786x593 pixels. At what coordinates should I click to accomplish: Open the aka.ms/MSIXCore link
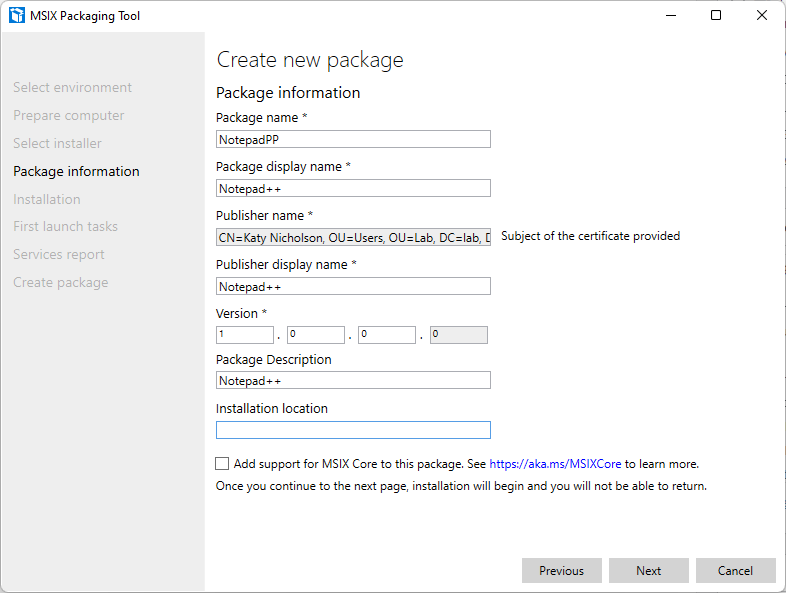point(555,464)
